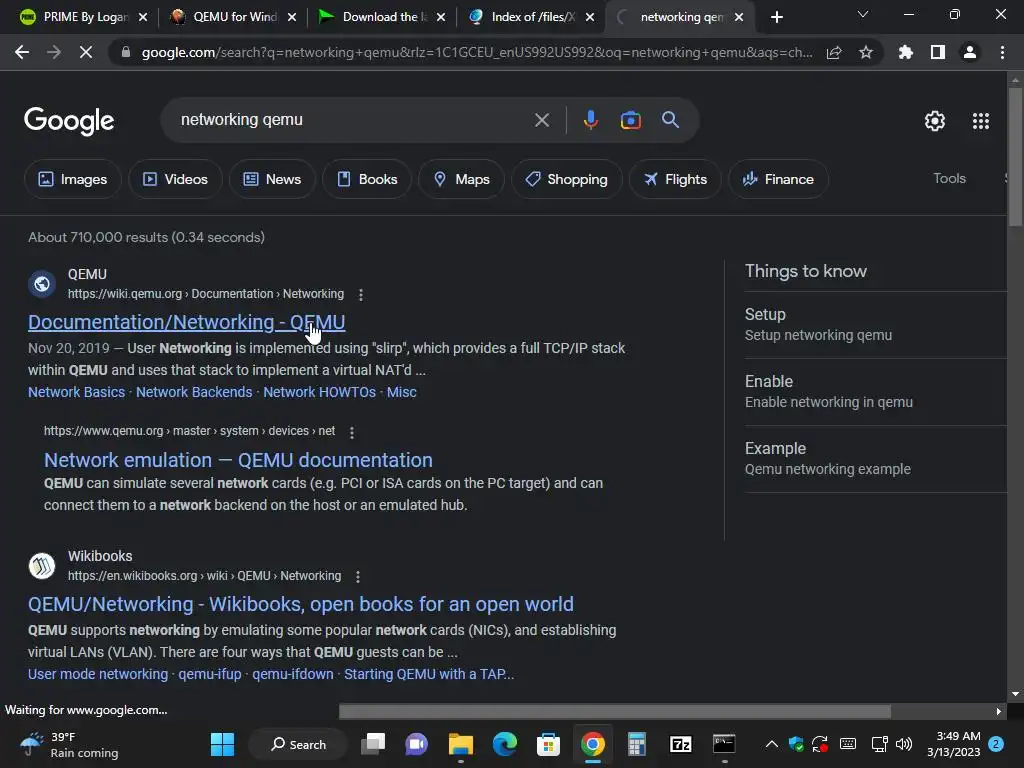1024x768 pixels.
Task: Expand Setup networking qemu item
Action: coord(875,325)
